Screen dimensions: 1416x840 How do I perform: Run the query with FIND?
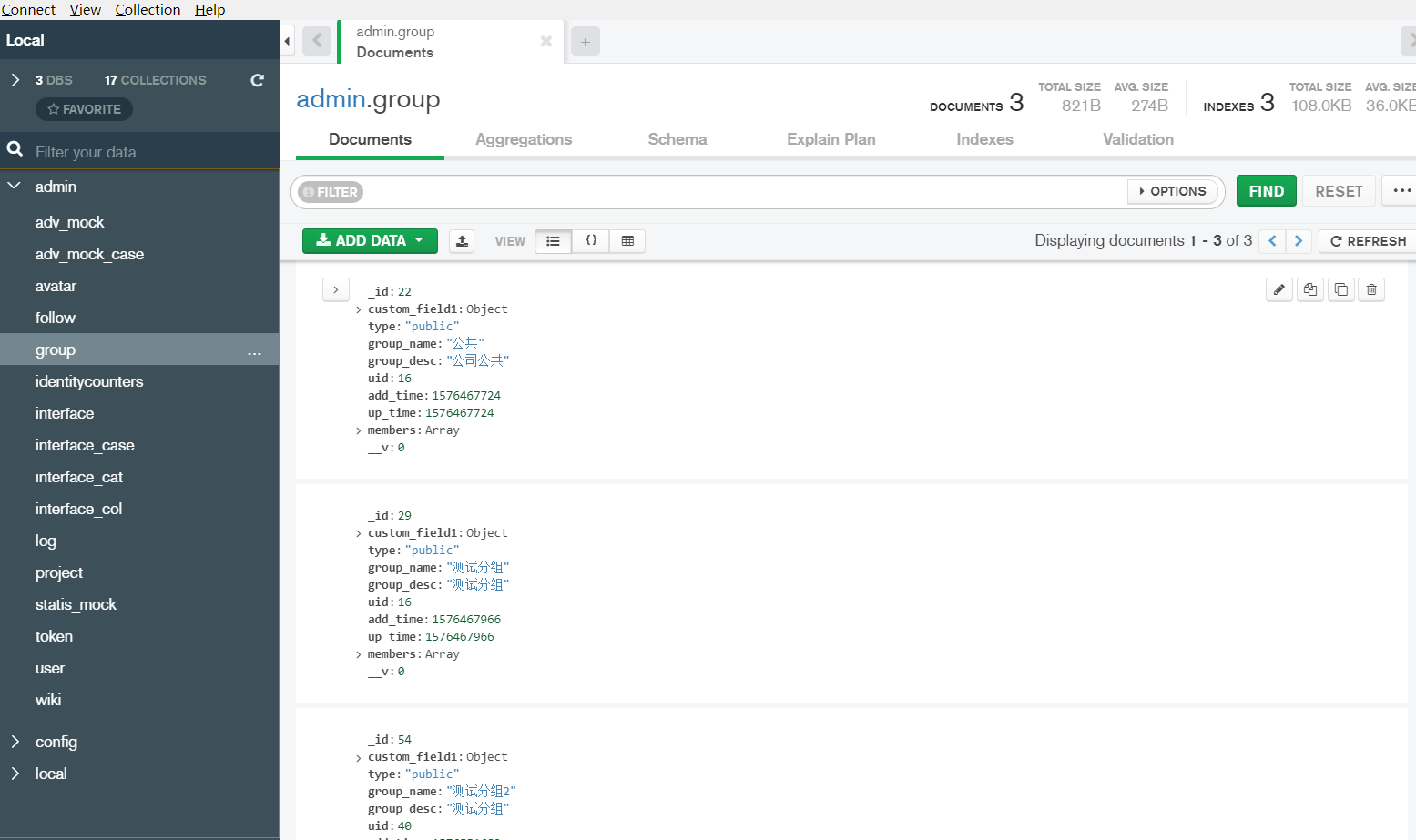click(x=1266, y=190)
